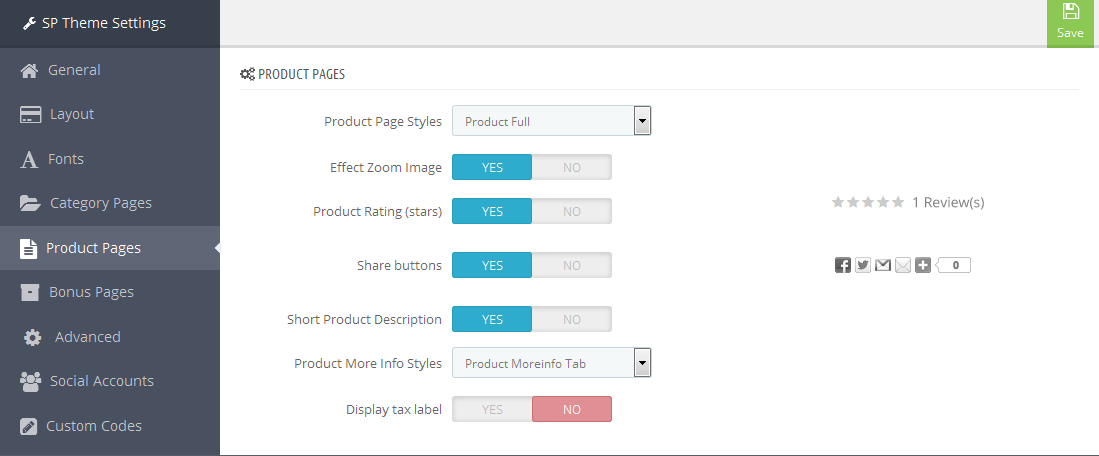Viewport: 1099px width, 456px height.
Task: Turn off Effect Zoom Image with NO
Action: point(572,167)
